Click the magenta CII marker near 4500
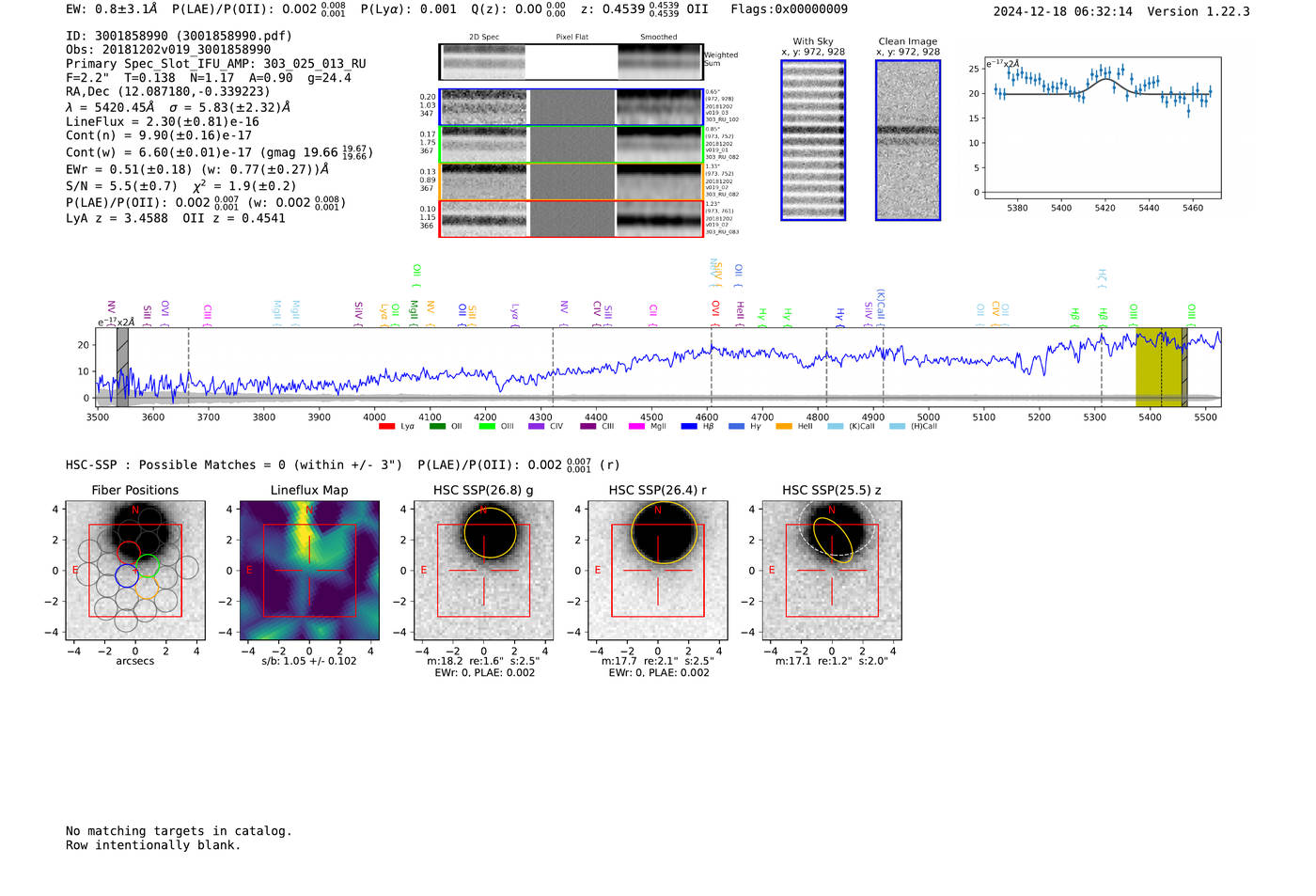This screenshot has width=1316, height=896. tap(652, 315)
